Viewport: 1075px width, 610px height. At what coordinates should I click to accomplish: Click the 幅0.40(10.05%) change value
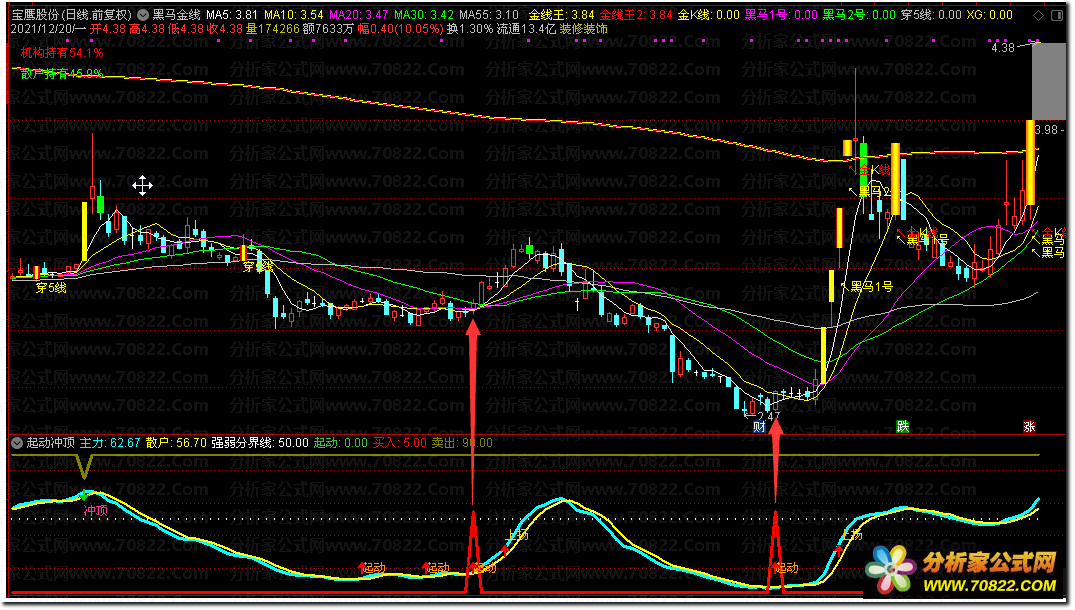tap(400, 29)
